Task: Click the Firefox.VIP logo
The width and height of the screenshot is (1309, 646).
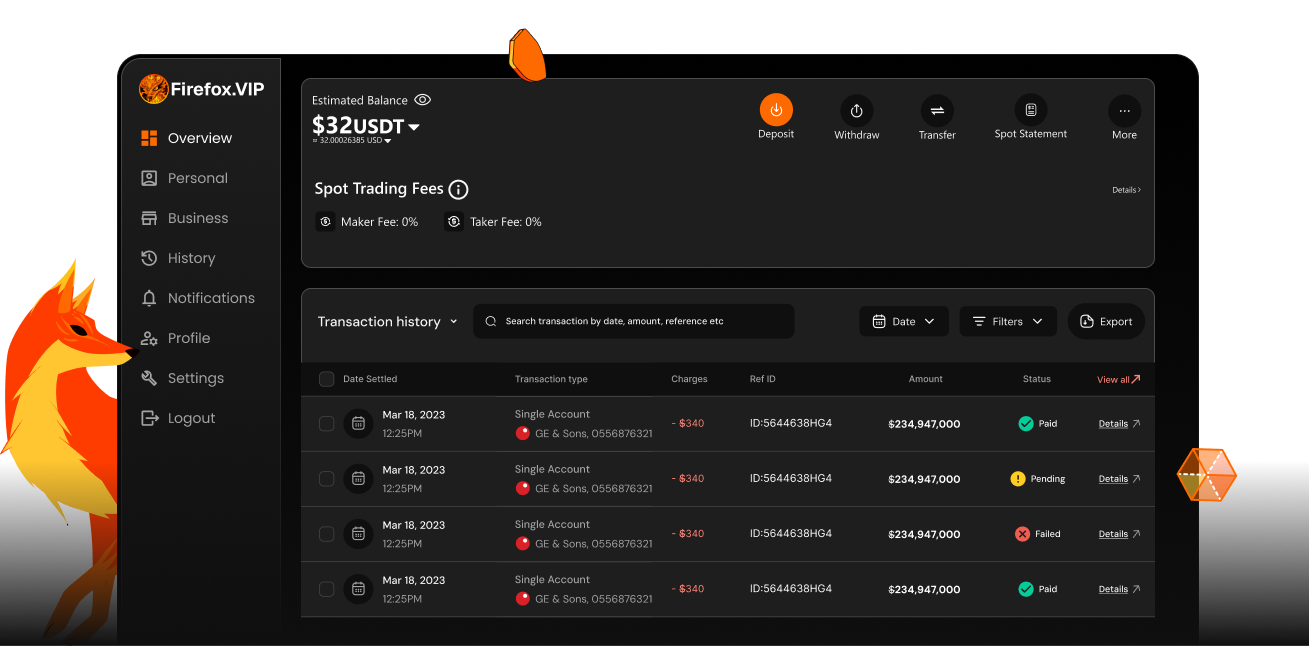Action: (202, 89)
